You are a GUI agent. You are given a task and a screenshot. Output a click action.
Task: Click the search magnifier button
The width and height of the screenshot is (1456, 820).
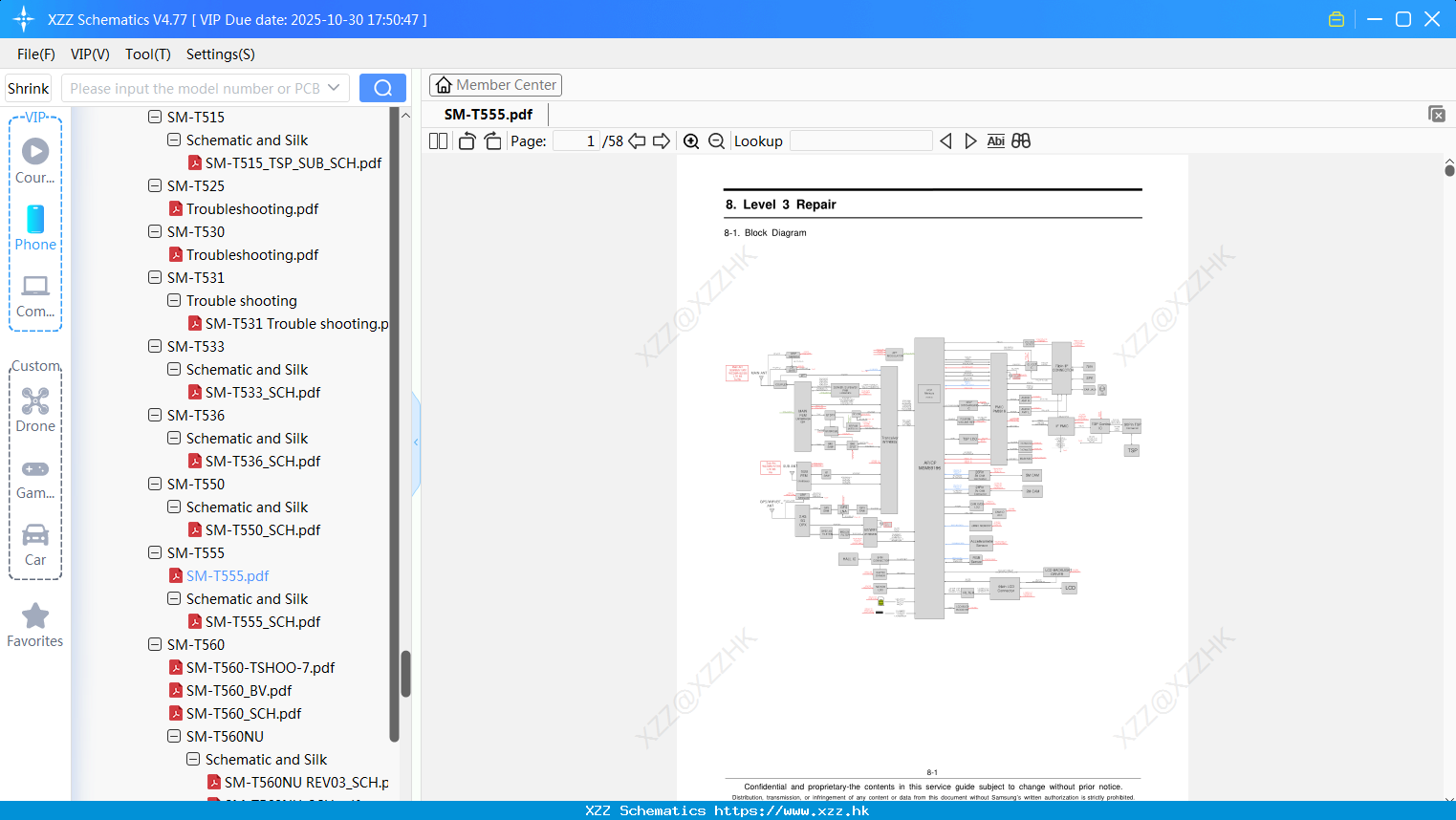pos(382,88)
